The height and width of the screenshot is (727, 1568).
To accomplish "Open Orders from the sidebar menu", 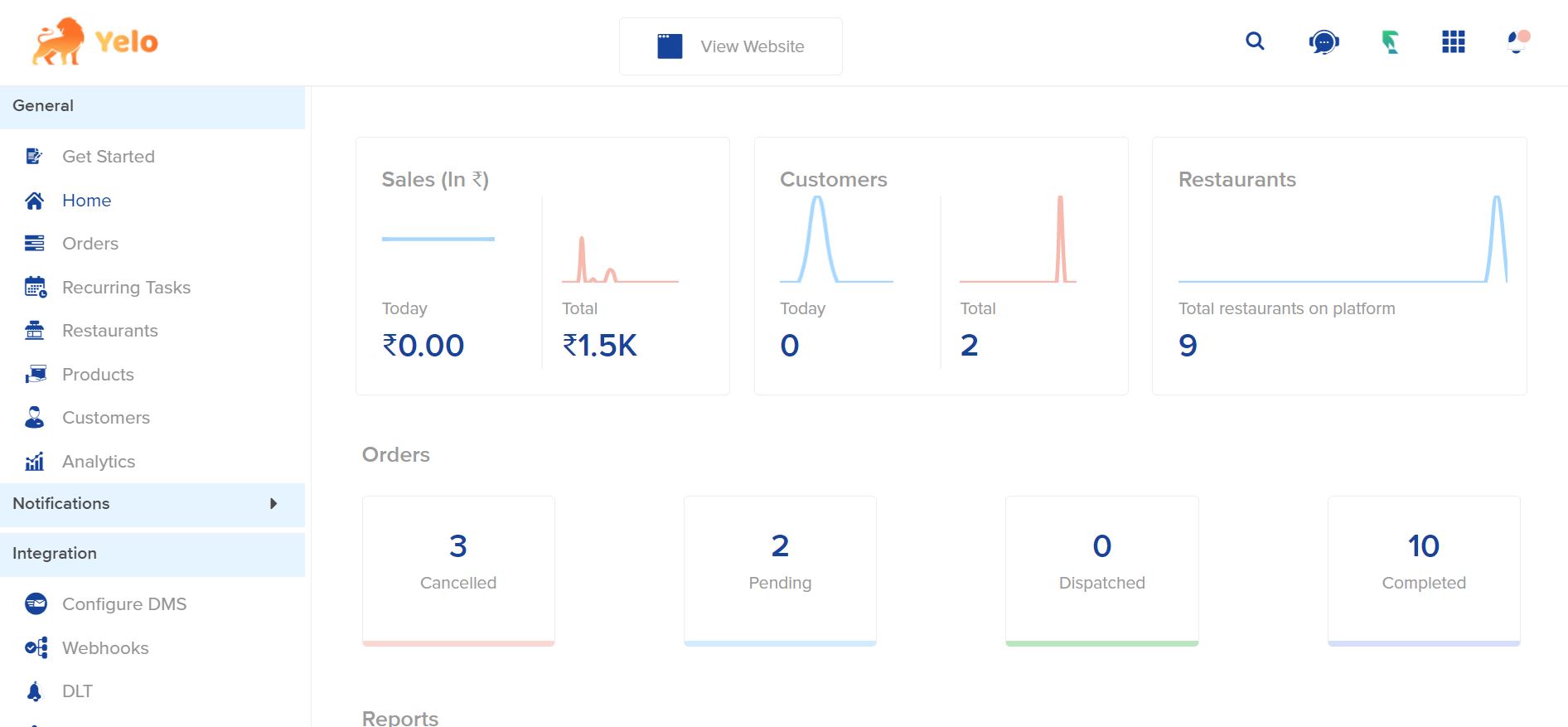I will point(90,244).
